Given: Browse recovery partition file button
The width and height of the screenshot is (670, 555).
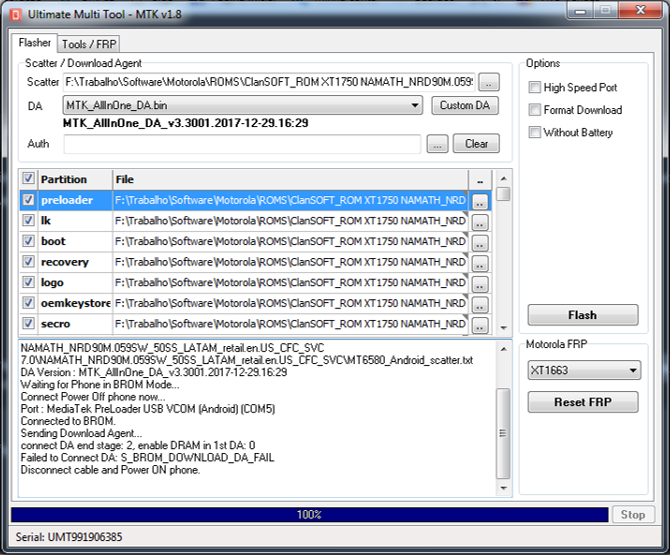Looking at the screenshot, I should click(480, 263).
